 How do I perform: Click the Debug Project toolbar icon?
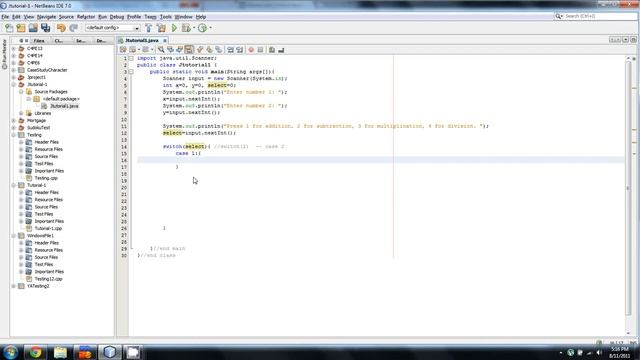coord(186,28)
